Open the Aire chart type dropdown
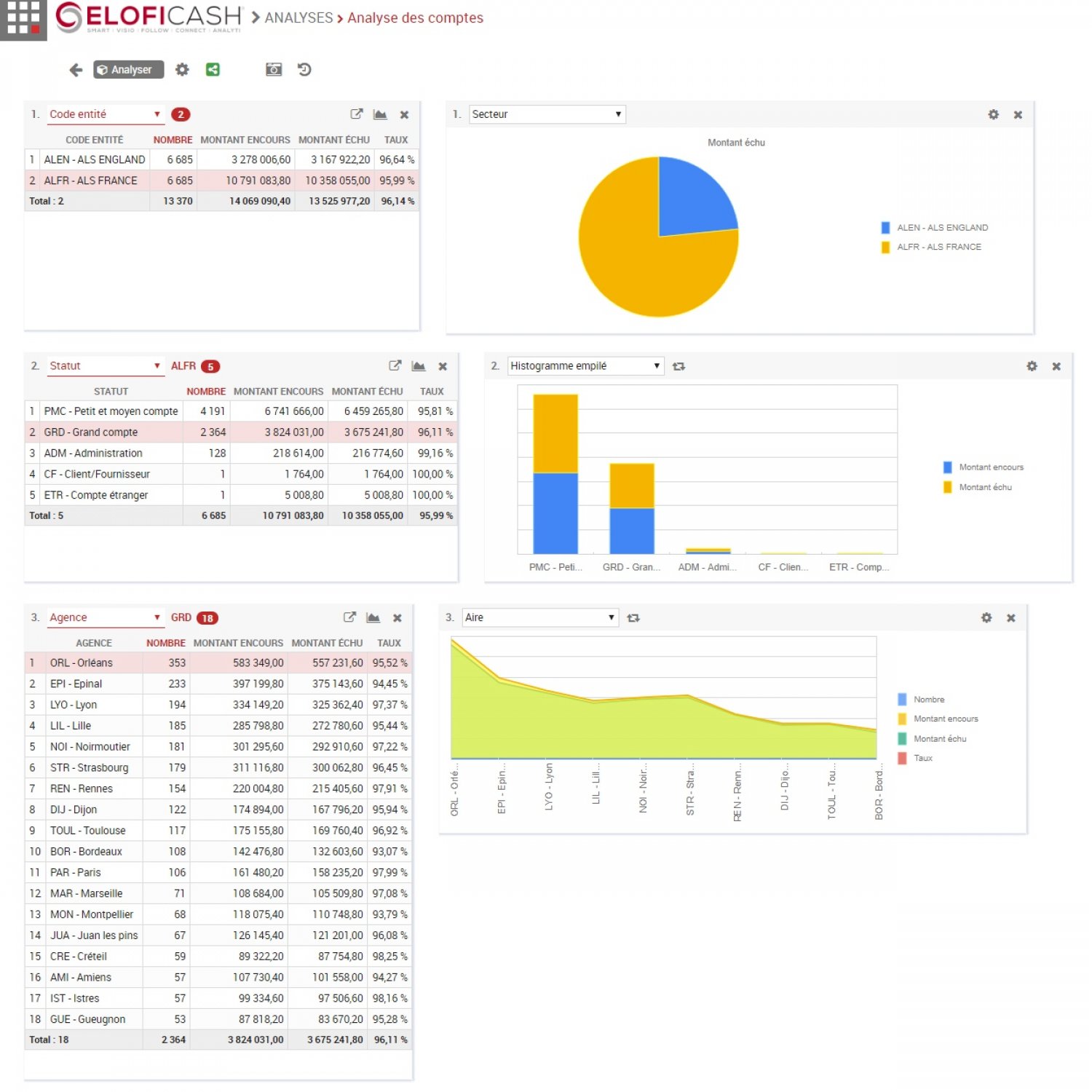This screenshot has height=1092, width=1092. (540, 617)
